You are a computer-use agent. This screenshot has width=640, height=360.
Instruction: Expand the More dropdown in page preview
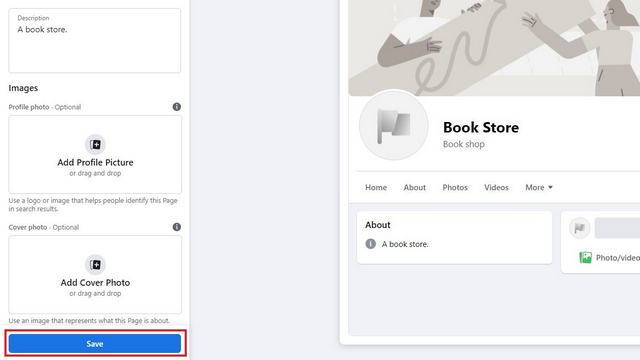point(539,187)
